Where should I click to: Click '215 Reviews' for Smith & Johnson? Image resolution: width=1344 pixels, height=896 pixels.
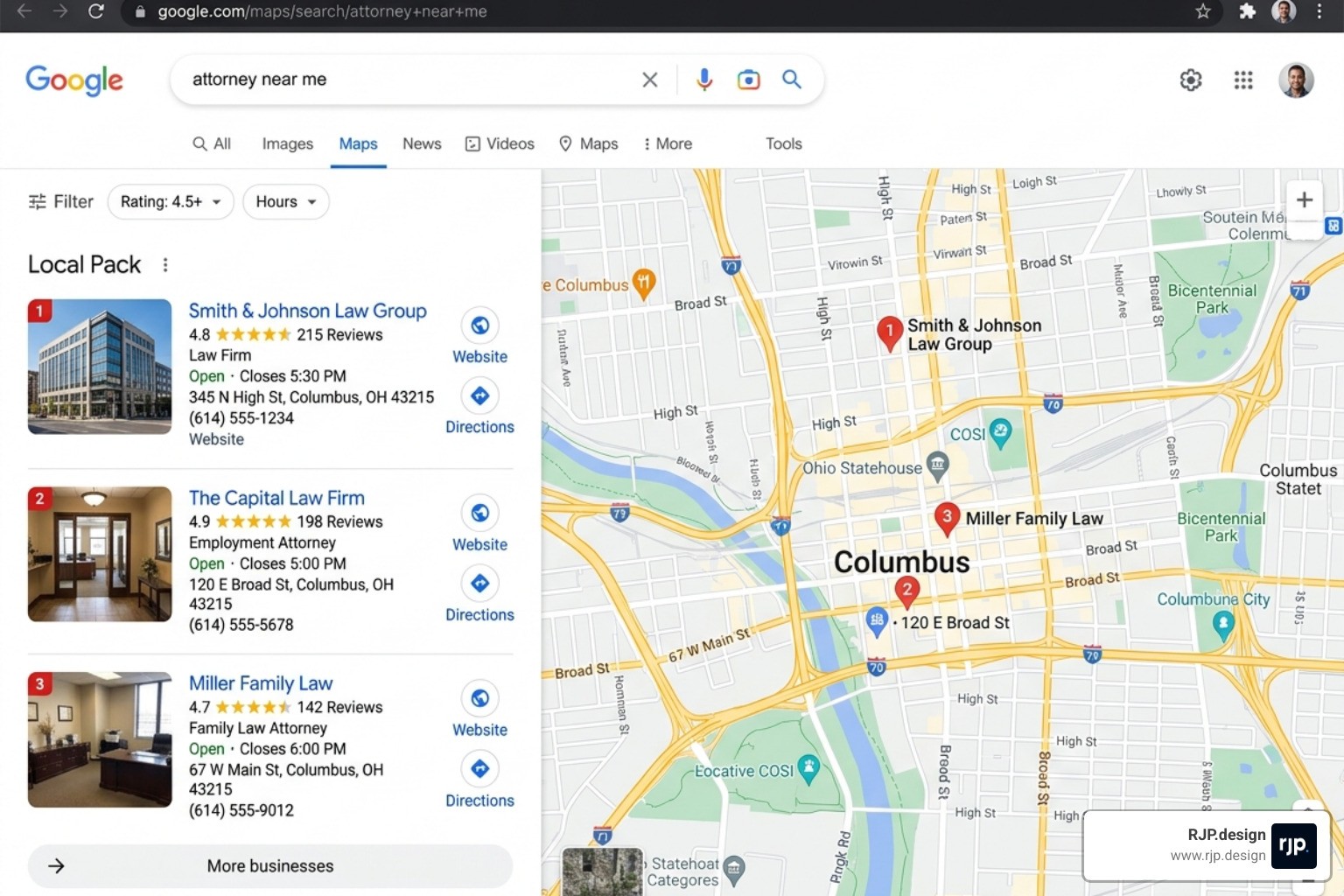(339, 334)
